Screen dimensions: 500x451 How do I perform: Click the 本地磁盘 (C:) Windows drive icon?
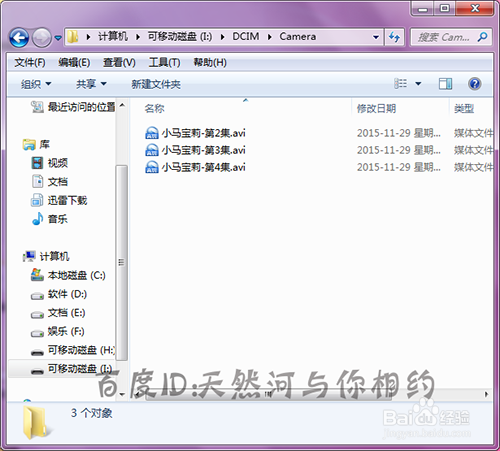click(x=37, y=275)
